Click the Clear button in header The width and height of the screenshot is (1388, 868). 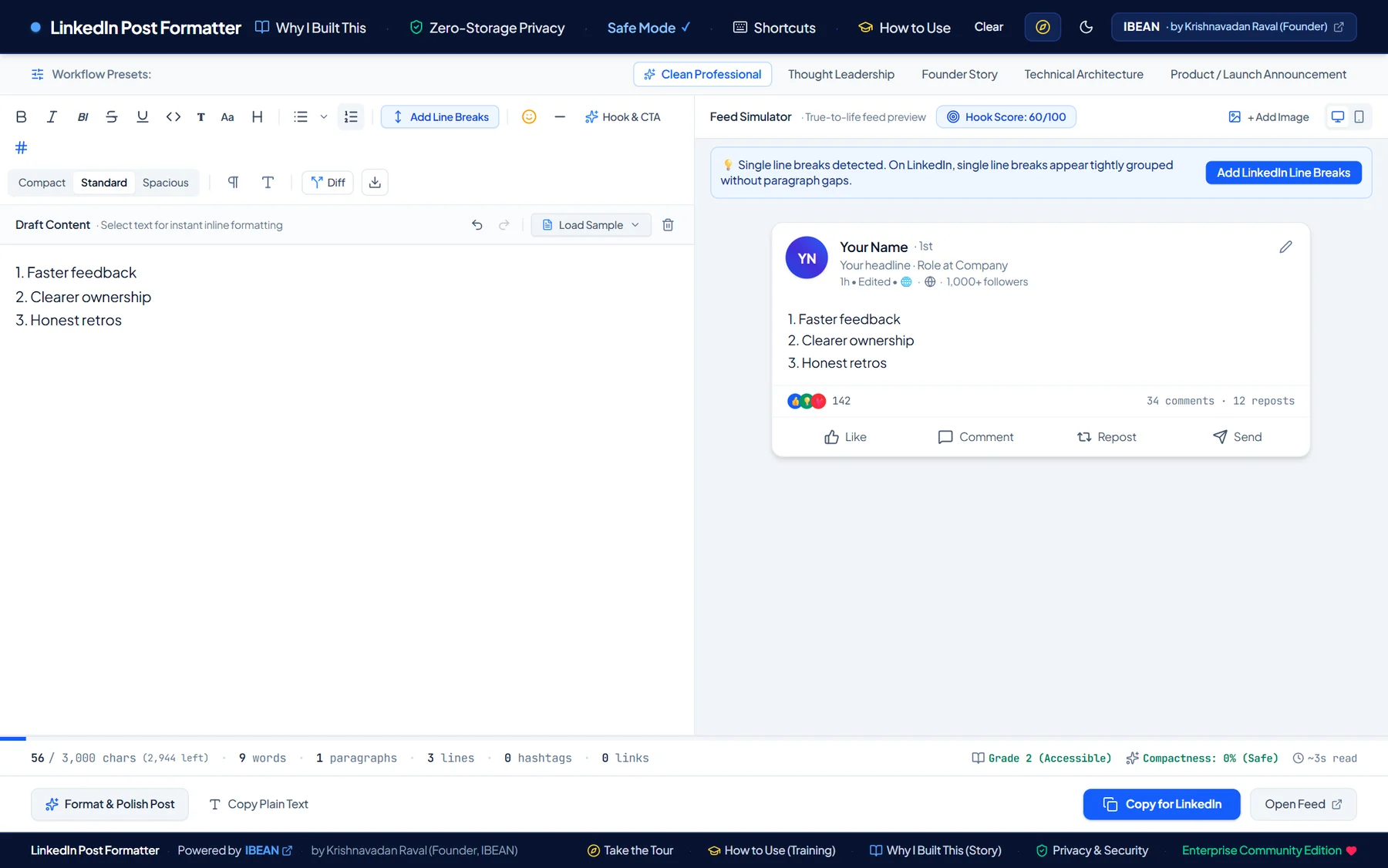[x=989, y=27]
